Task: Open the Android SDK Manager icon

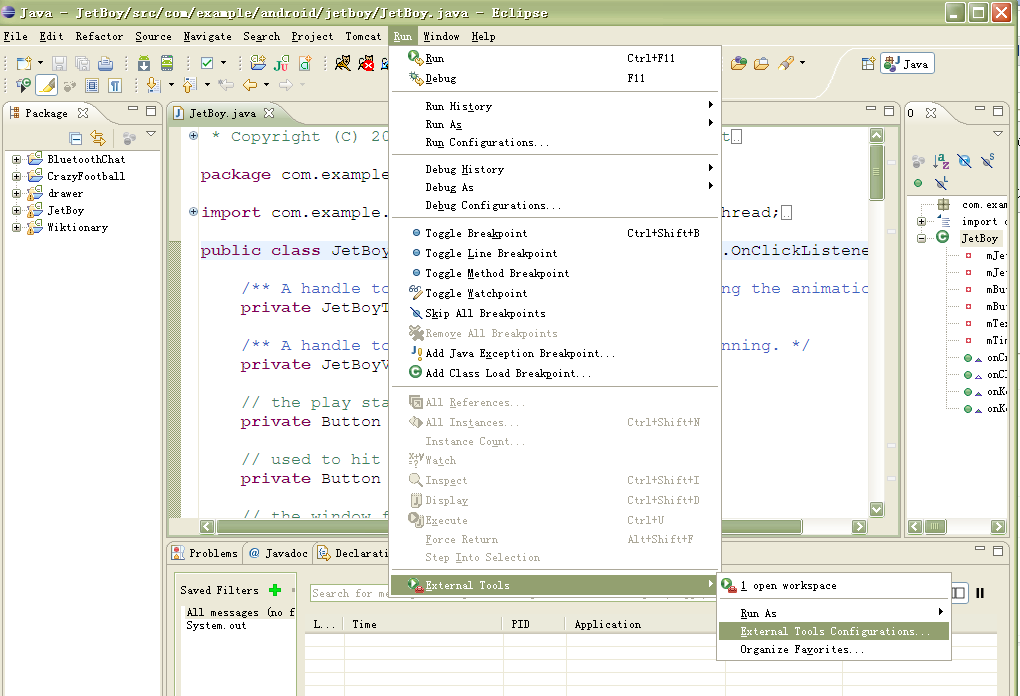Action: tap(144, 63)
